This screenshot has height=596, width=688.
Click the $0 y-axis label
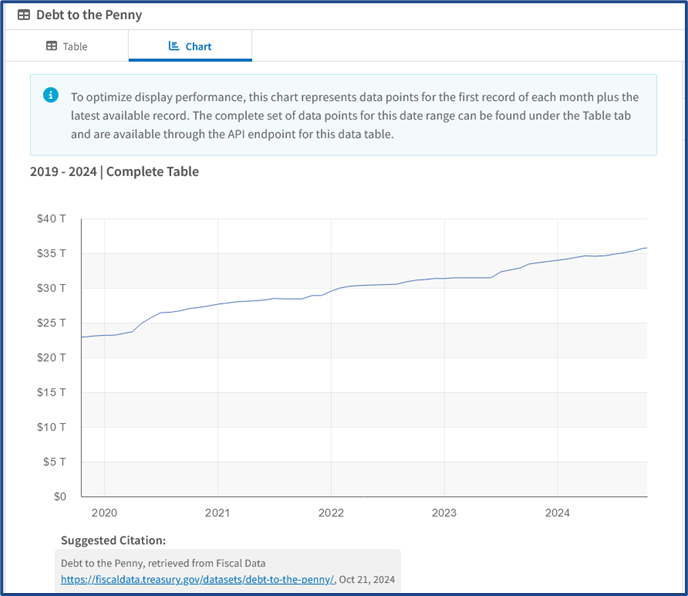click(x=58, y=496)
